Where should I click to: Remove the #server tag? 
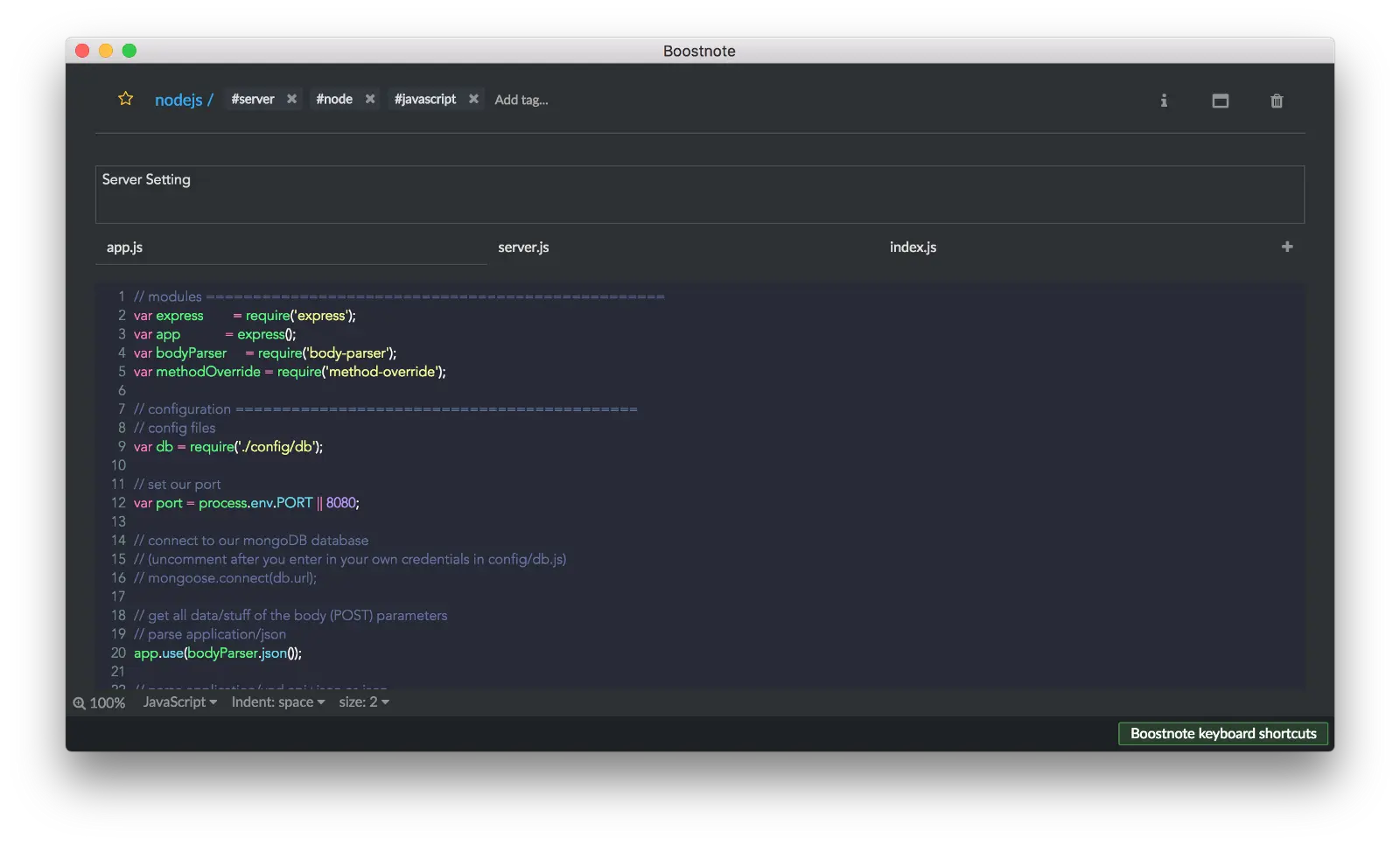[x=292, y=99]
